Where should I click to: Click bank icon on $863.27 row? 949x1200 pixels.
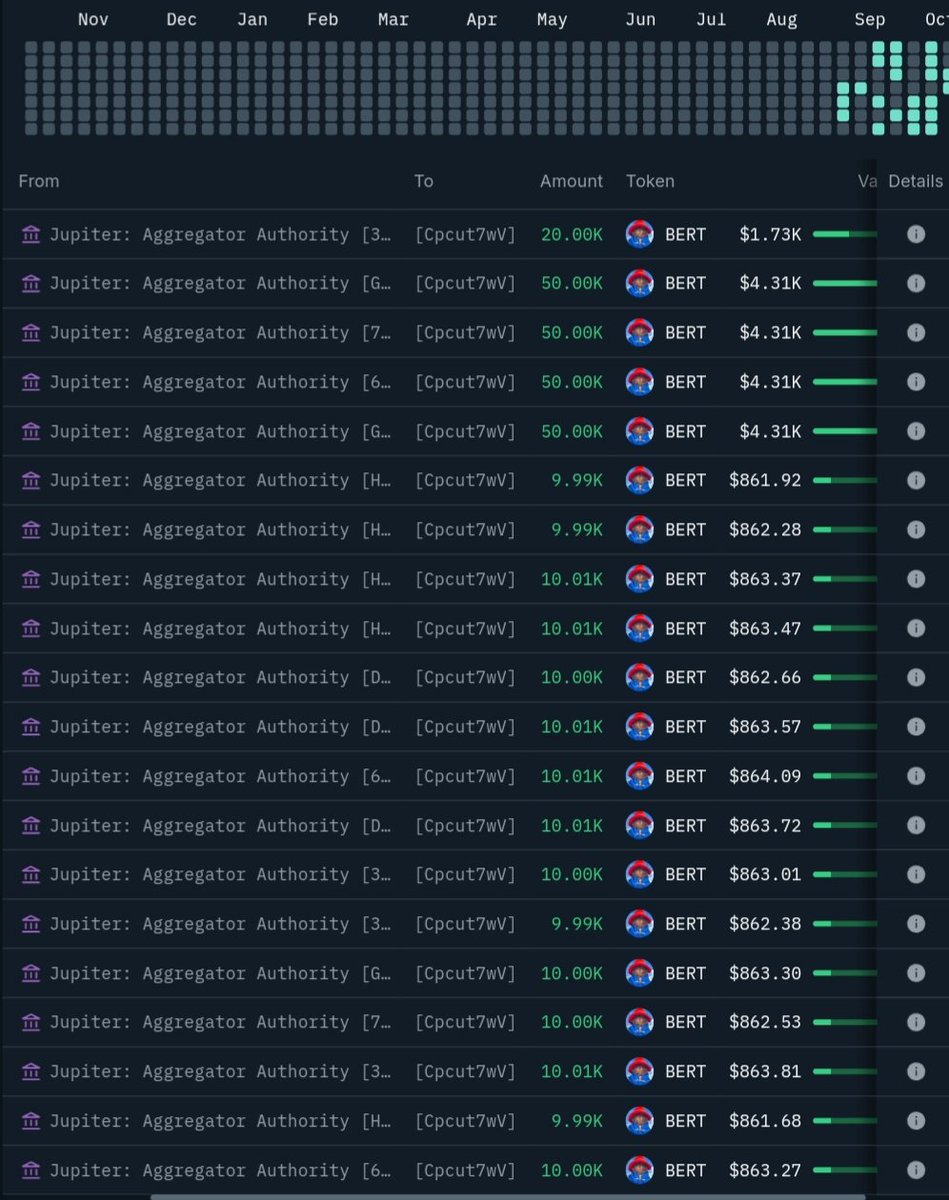31,1170
